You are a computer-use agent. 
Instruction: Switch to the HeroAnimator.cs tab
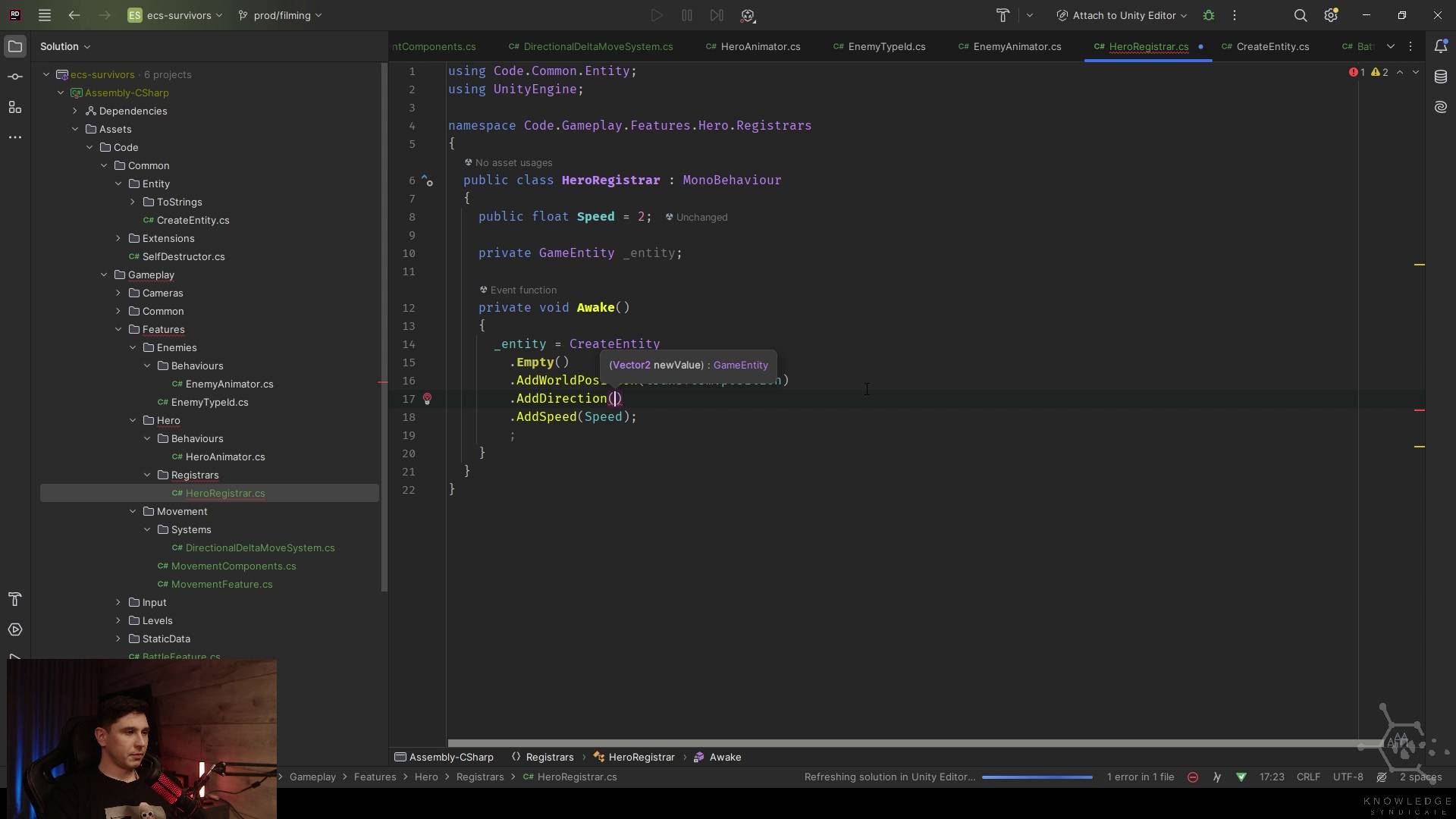[x=760, y=47]
